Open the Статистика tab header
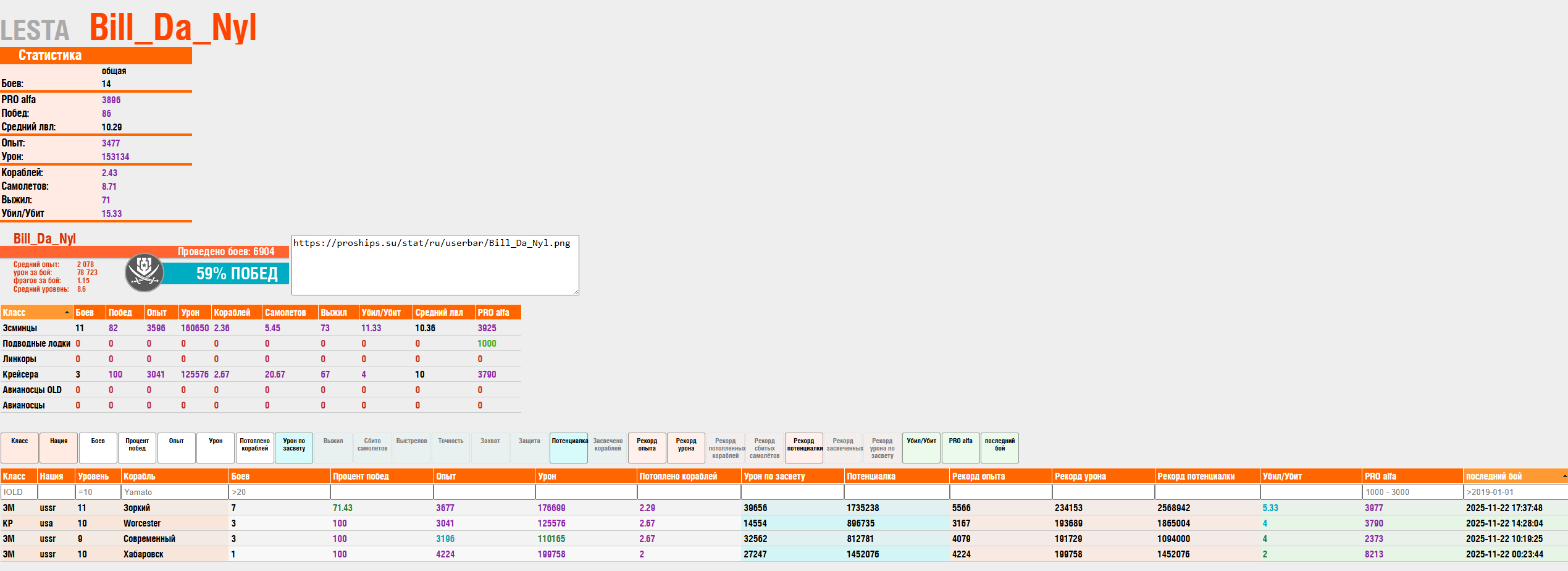 coord(96,56)
